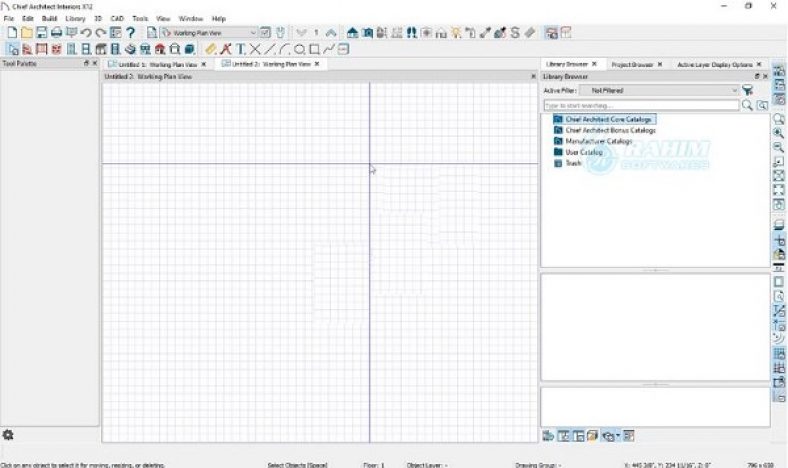This screenshot has width=788, height=468.
Task: Open the Working Plan View dropdown
Action: point(209,33)
